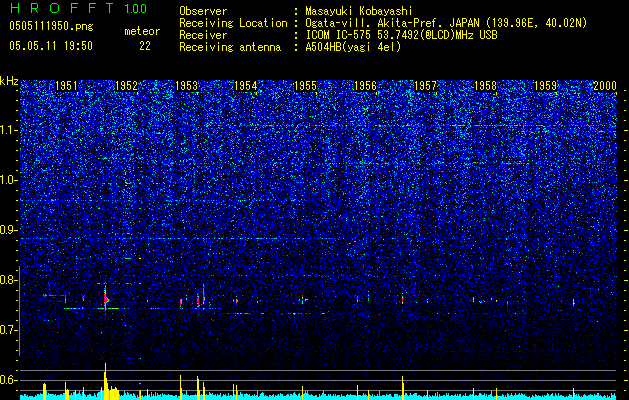Image resolution: width=629 pixels, height=400 pixels.
Task: Click the Receiver label
Action: (203, 35)
